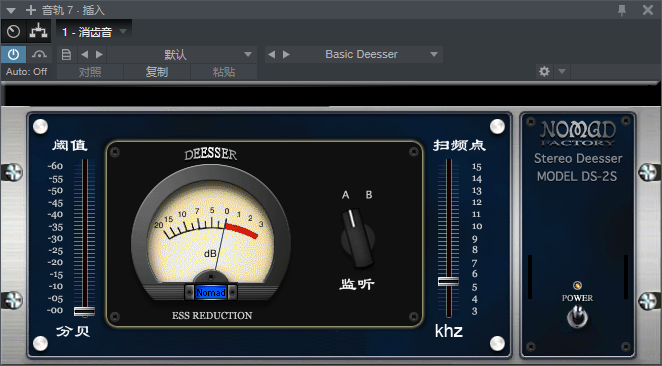The height and width of the screenshot is (366, 662).
Task: Open the window menu triangle at top-left
Action: click(x=11, y=11)
